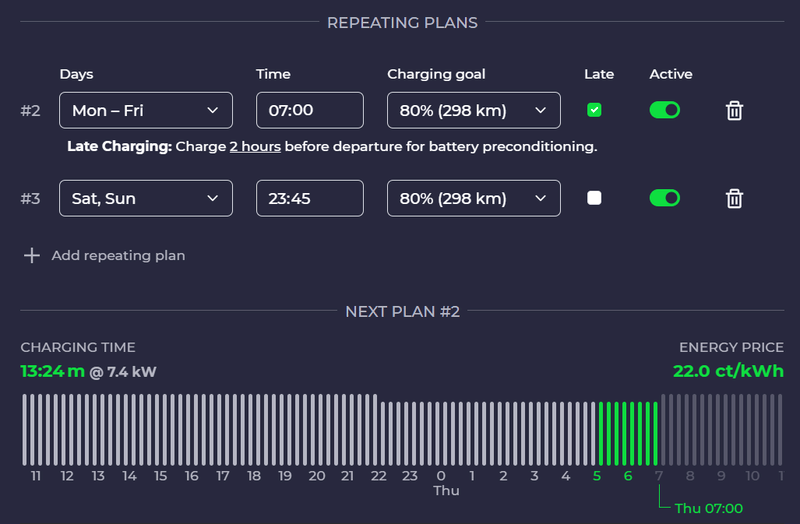Viewport: 800px width, 524px height.
Task: Open plan #2 charging goal dropdown
Action: tap(473, 110)
